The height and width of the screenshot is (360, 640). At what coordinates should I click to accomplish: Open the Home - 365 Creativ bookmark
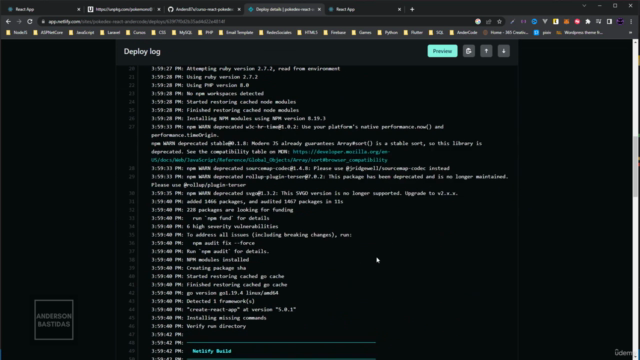506,32
